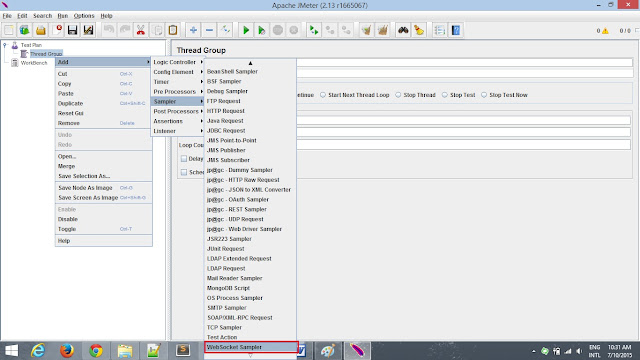Screen dimensions: 640x360
Task: Click the Save As toolbar icon
Action: pyautogui.click(x=89, y=30)
